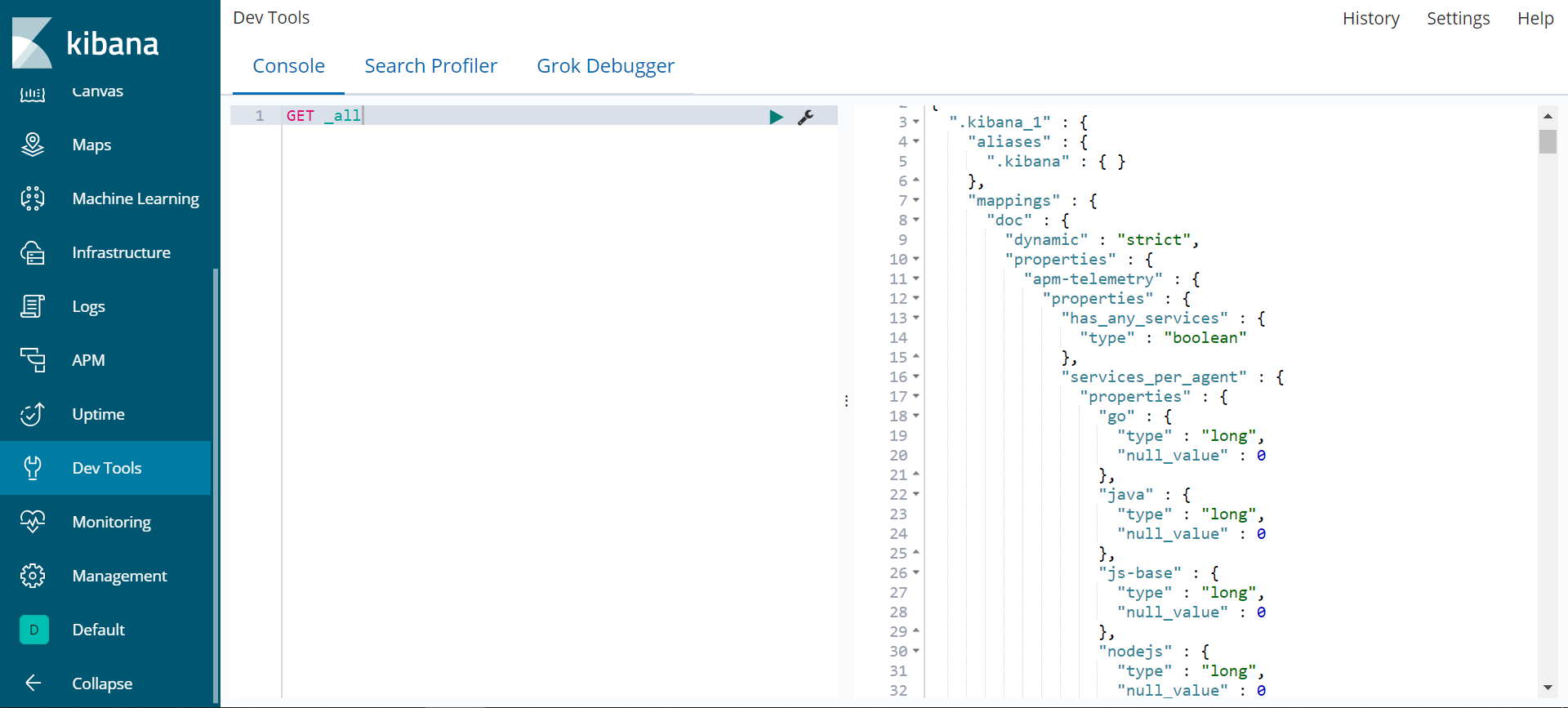The width and height of the screenshot is (1568, 708).
Task: Collapse fold at line 4 aliases
Action: click(916, 141)
